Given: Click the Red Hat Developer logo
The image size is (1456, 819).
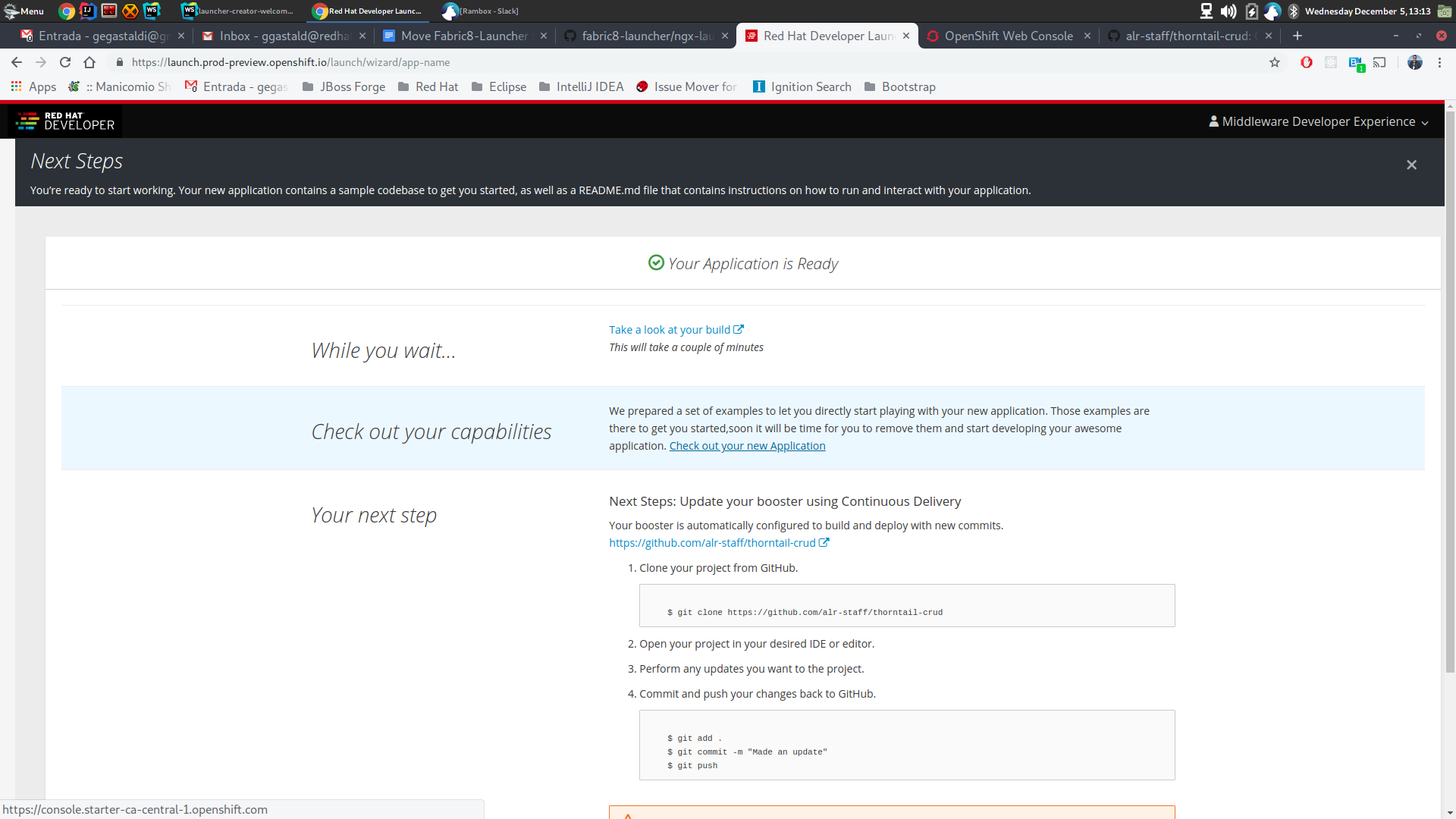Looking at the screenshot, I should pyautogui.click(x=64, y=121).
